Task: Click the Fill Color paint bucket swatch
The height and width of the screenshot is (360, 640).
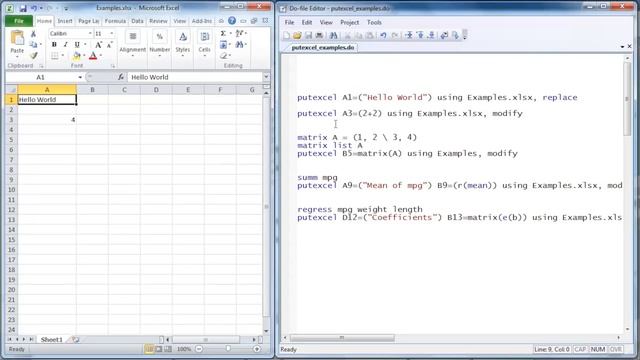Action: (x=77, y=56)
